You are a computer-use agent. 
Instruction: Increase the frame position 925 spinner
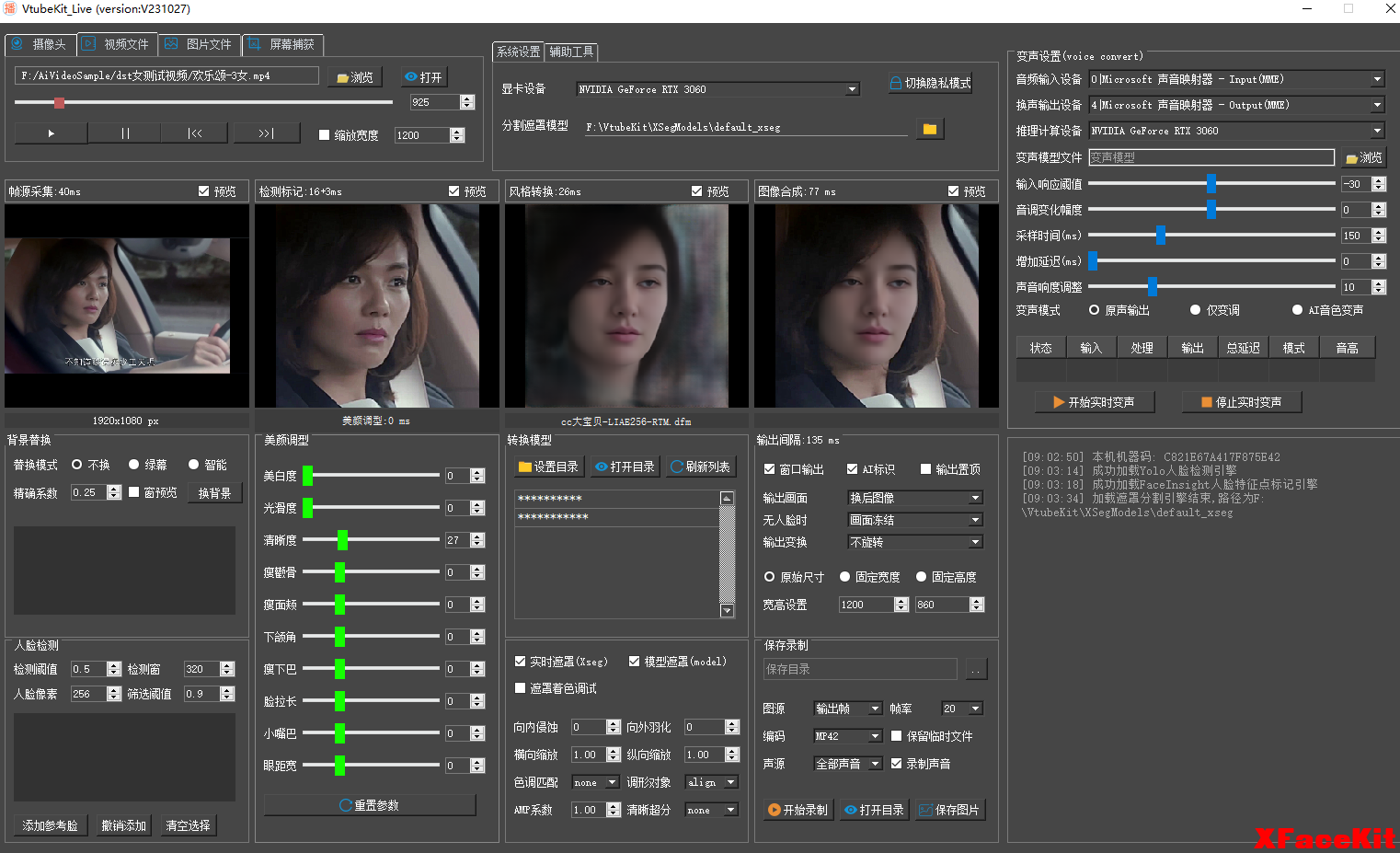point(467,98)
